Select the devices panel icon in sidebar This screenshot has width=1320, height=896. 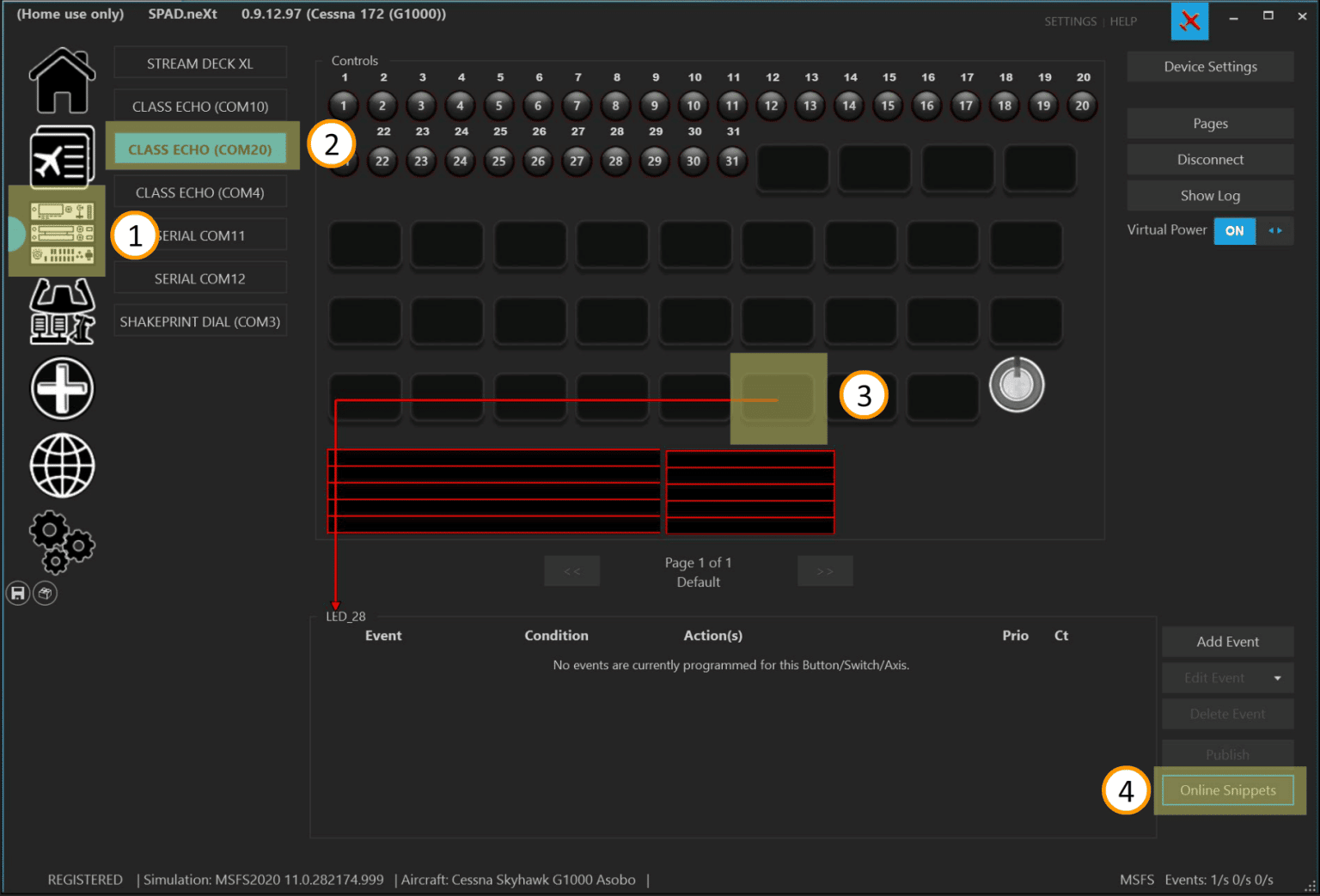point(57,230)
